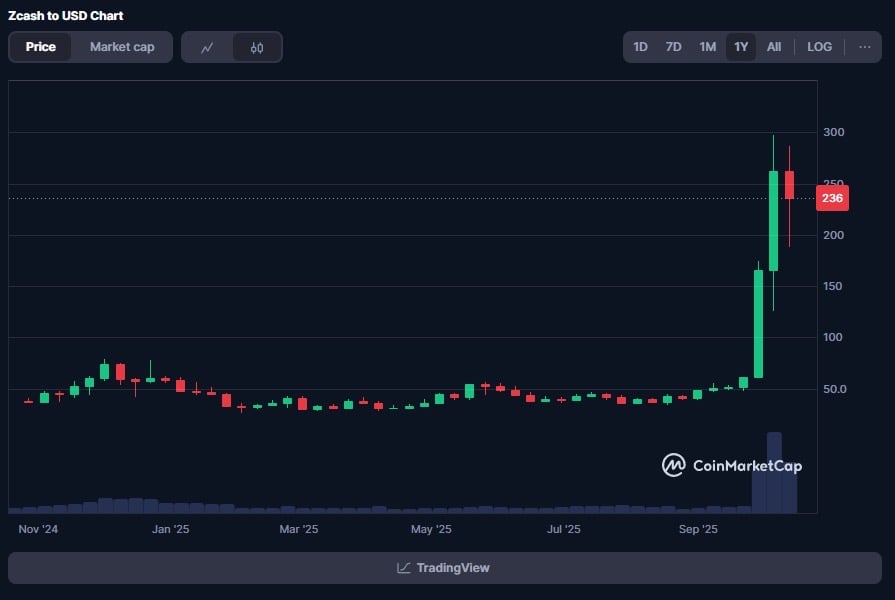Click the 300 price axis label
The height and width of the screenshot is (600, 895).
point(833,132)
